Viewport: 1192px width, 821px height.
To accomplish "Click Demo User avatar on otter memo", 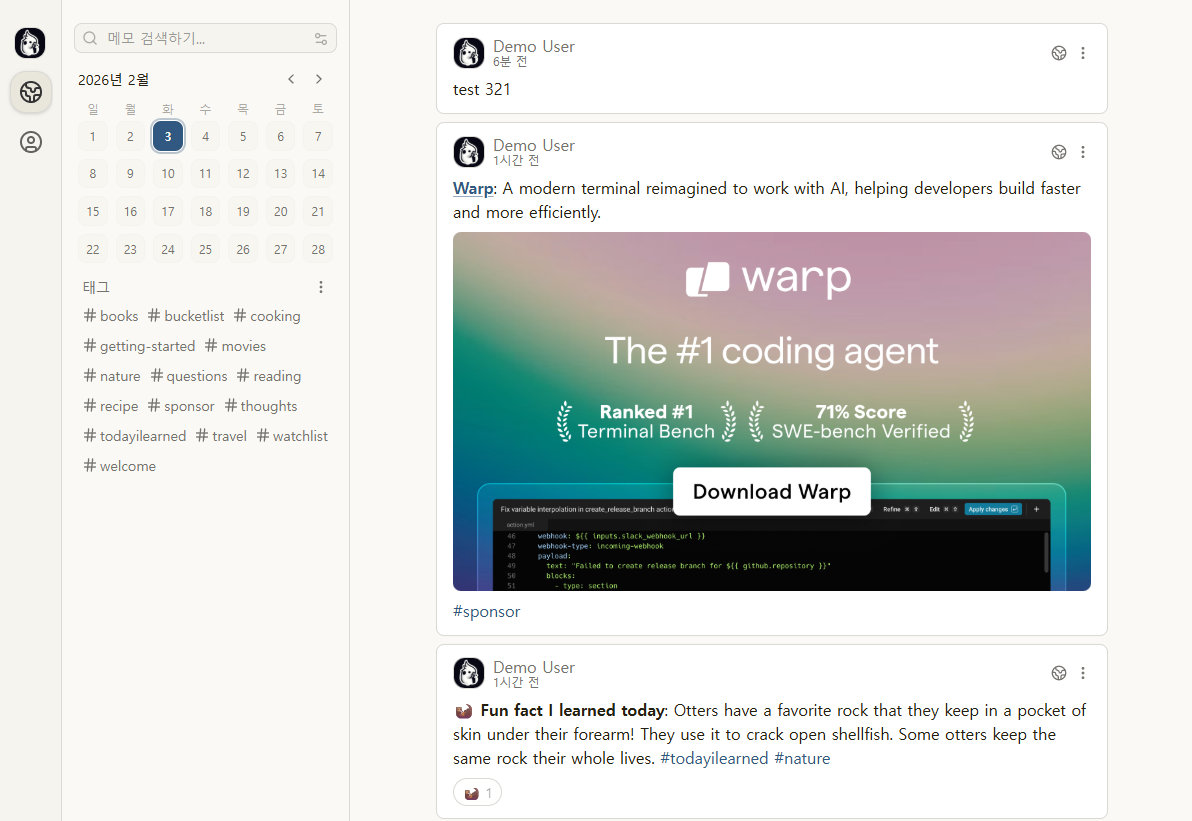I will click(x=469, y=673).
